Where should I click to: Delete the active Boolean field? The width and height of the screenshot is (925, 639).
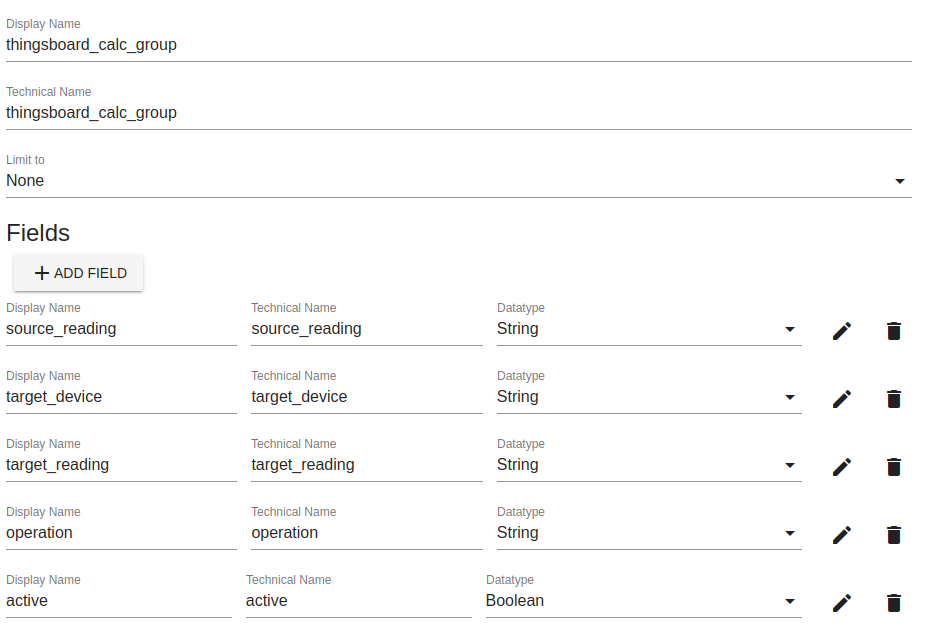pyautogui.click(x=894, y=603)
